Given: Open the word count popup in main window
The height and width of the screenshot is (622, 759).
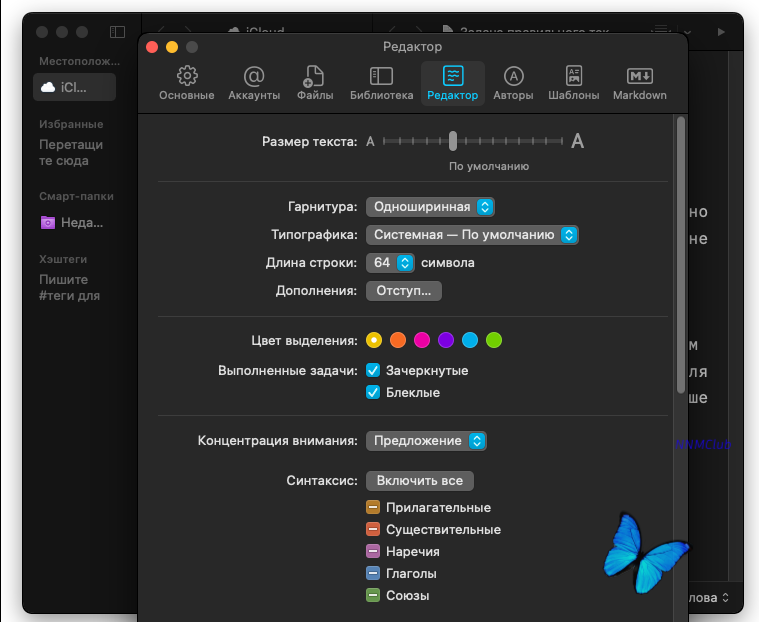Looking at the screenshot, I should 709,597.
